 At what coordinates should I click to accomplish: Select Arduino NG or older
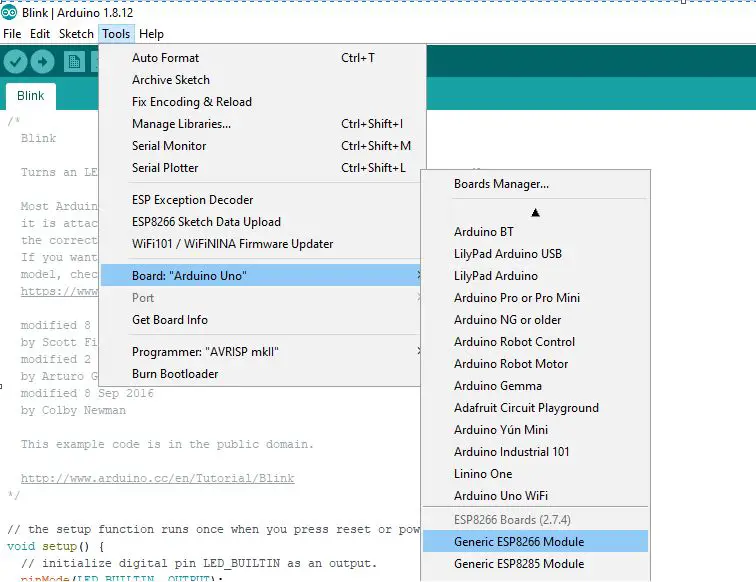pos(535,320)
